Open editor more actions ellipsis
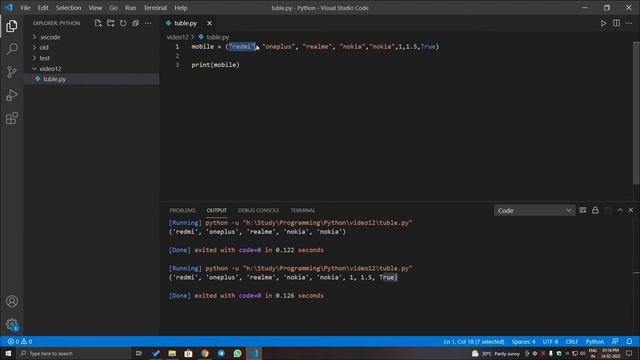Image resolution: width=640 pixels, height=360 pixels. pyautogui.click(x=629, y=23)
